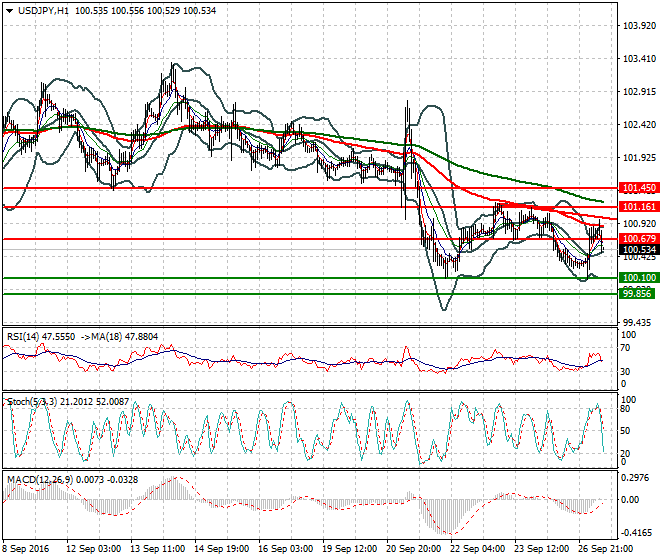Click the Stochastic scale value 80
The width and height of the screenshot is (660, 560).
[x=625, y=410]
